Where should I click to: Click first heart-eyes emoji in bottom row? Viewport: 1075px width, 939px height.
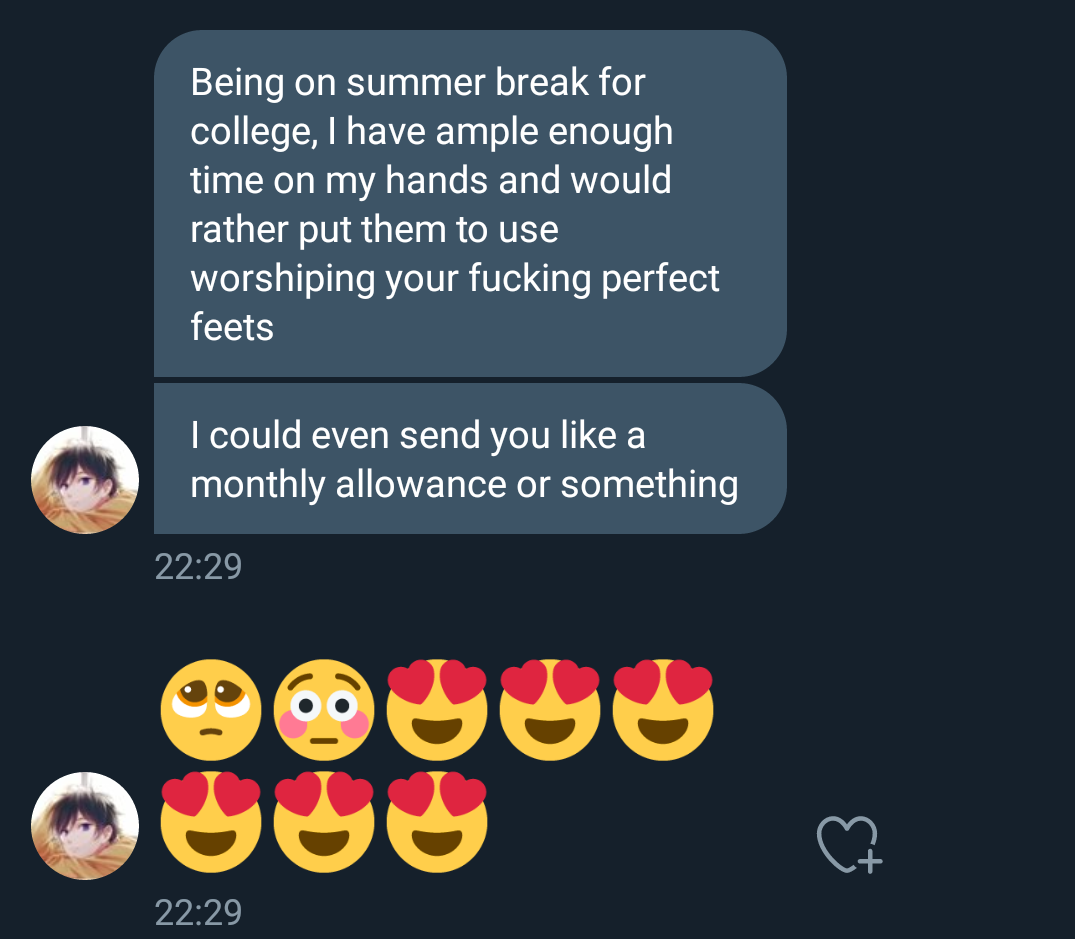[210, 823]
